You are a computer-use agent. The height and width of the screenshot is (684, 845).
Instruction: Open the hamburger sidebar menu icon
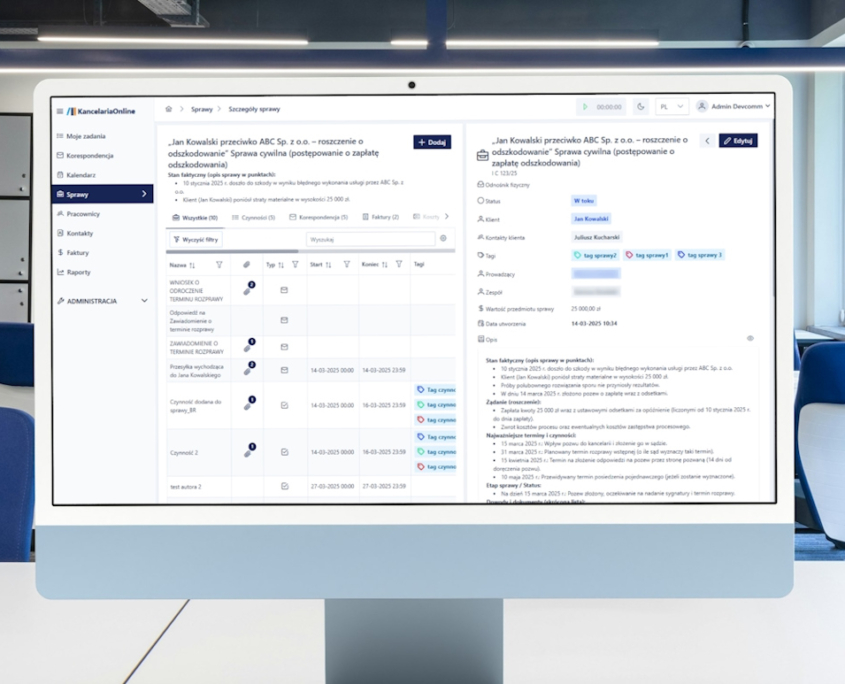coord(60,111)
